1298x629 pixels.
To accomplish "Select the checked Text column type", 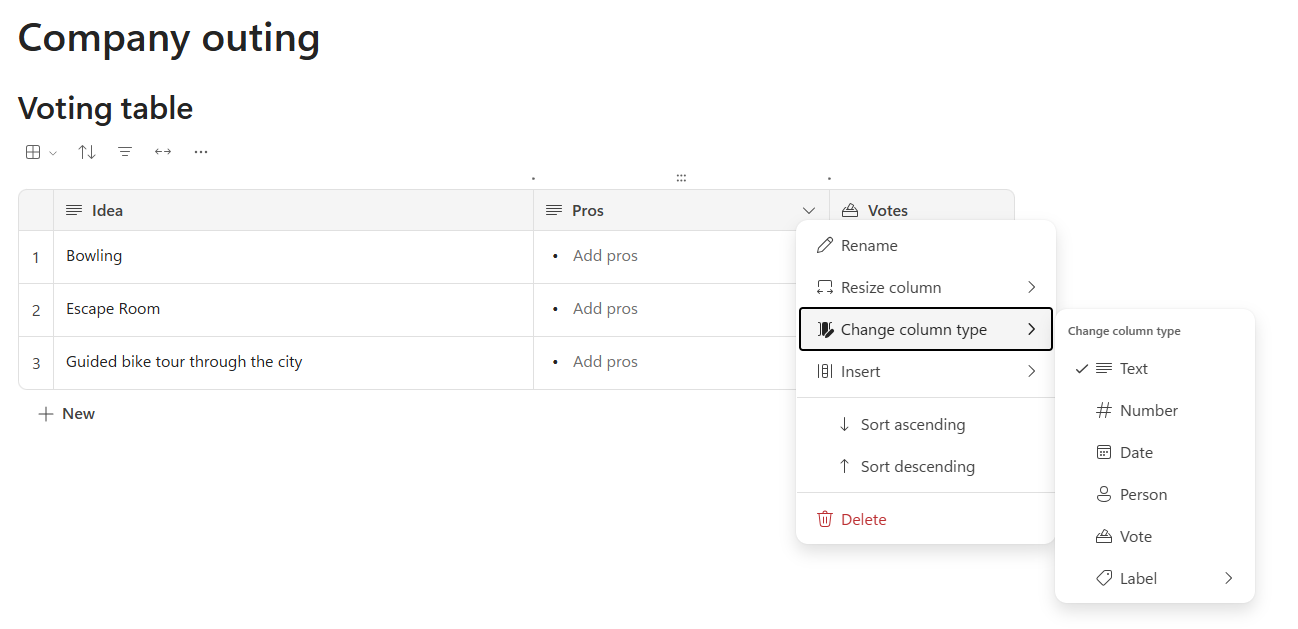I will 1133,369.
